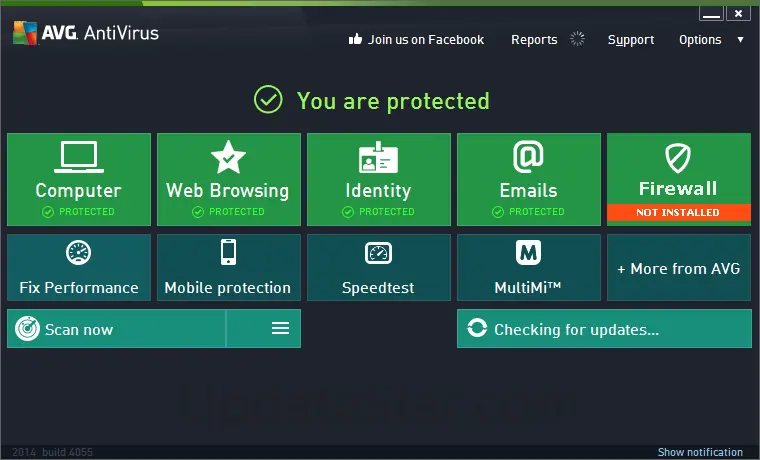The width and height of the screenshot is (760, 460).
Task: Click Show notification link
Action: 700,452
